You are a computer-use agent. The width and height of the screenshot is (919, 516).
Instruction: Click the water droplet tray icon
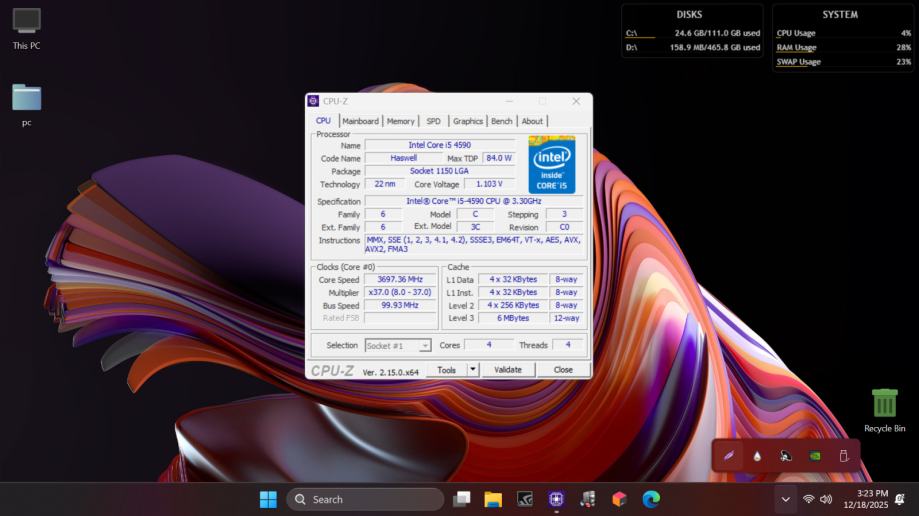(x=757, y=456)
